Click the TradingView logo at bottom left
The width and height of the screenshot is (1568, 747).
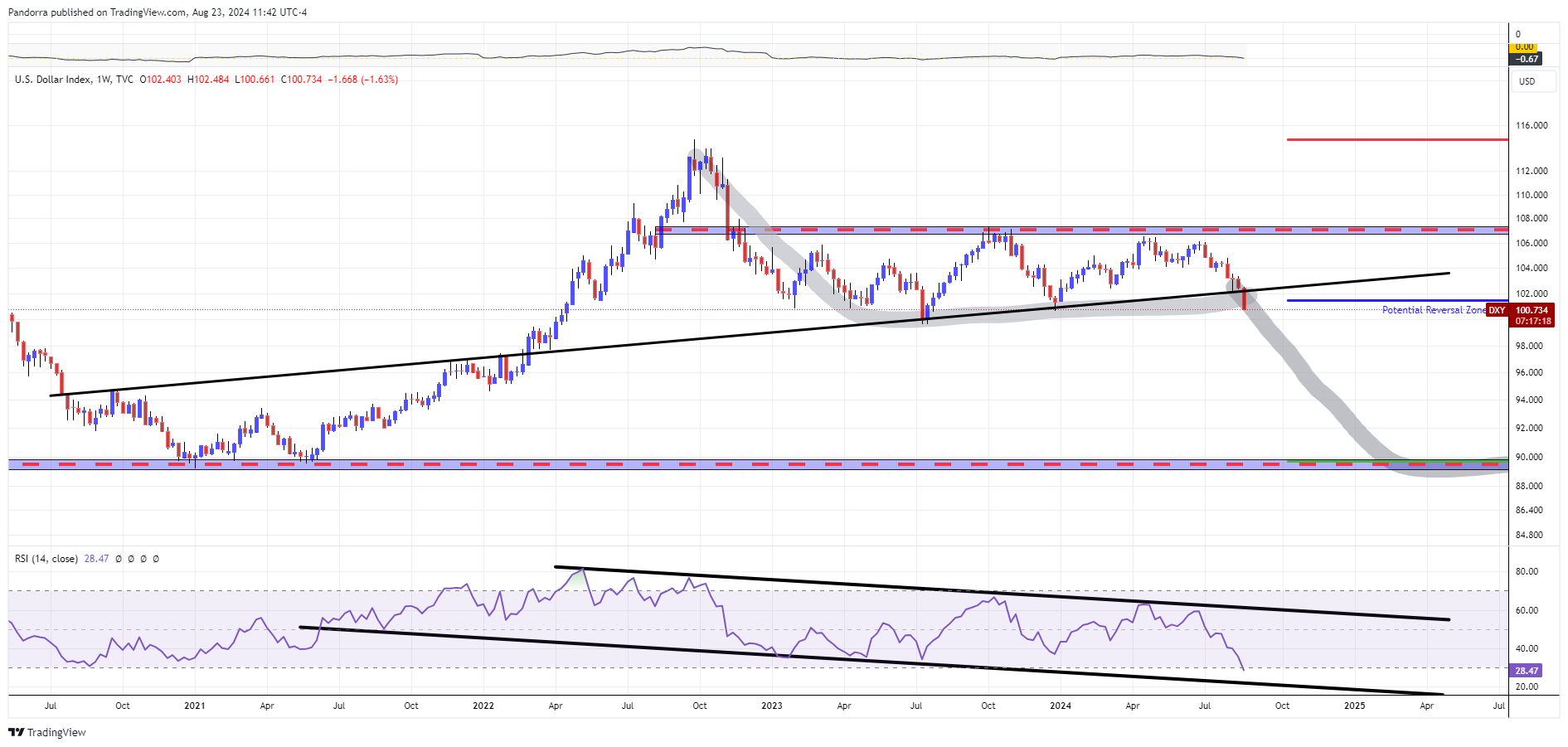coord(47,732)
